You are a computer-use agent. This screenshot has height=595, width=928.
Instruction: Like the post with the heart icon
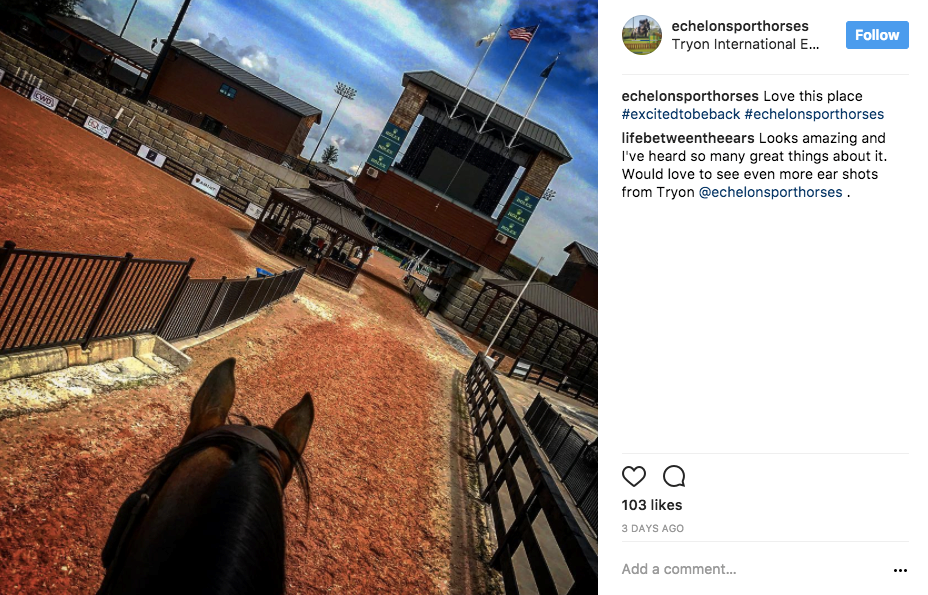pyautogui.click(x=633, y=476)
